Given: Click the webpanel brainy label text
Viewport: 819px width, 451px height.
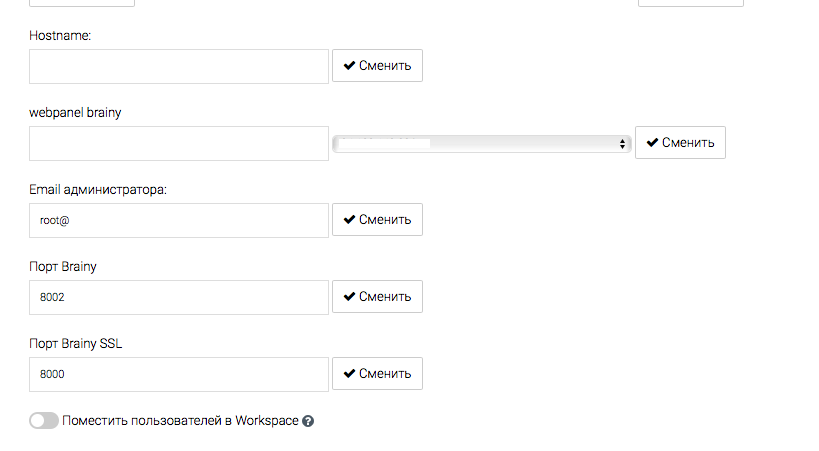Looking at the screenshot, I should point(76,112).
